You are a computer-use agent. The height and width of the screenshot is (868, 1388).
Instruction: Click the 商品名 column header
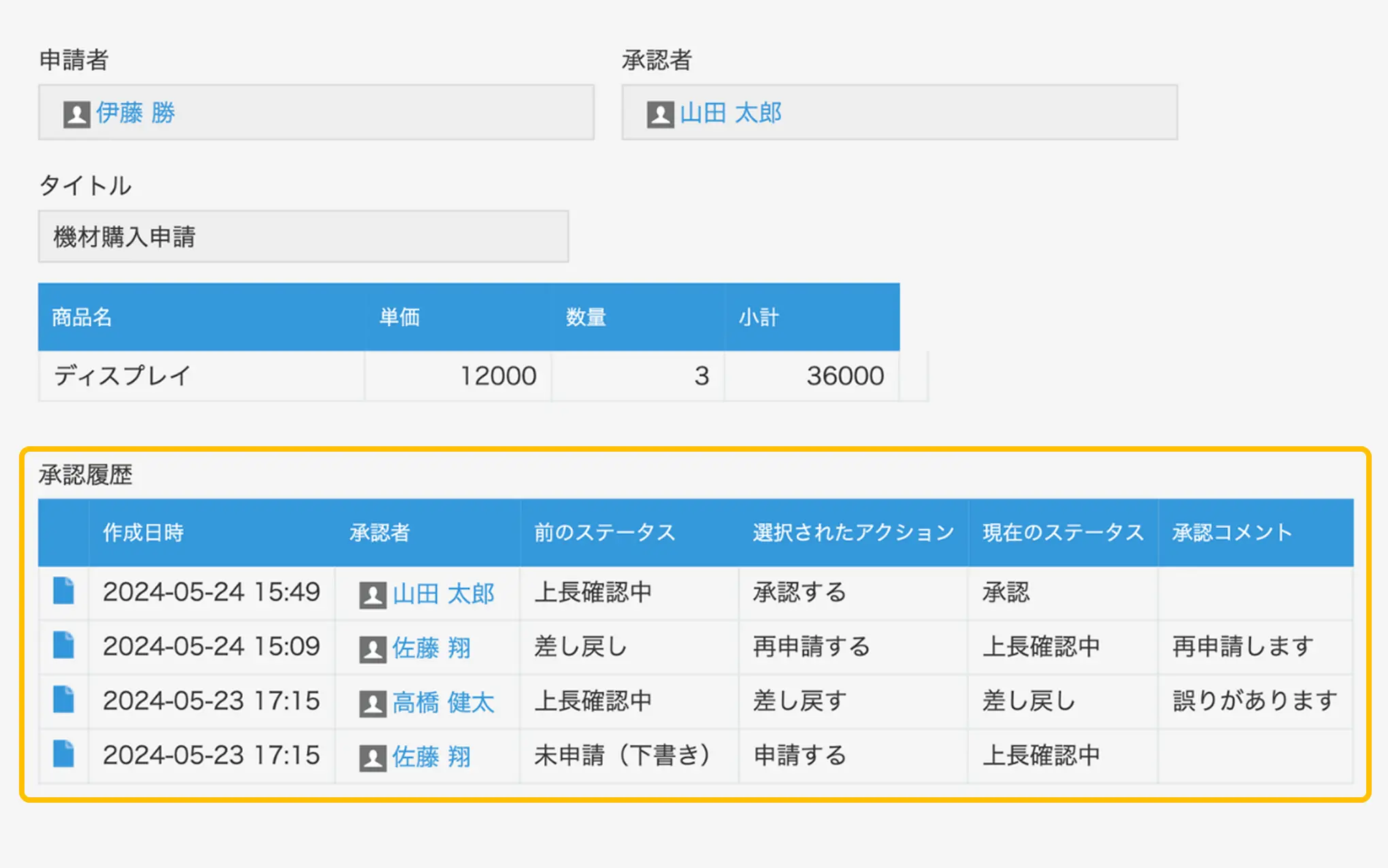tap(82, 317)
